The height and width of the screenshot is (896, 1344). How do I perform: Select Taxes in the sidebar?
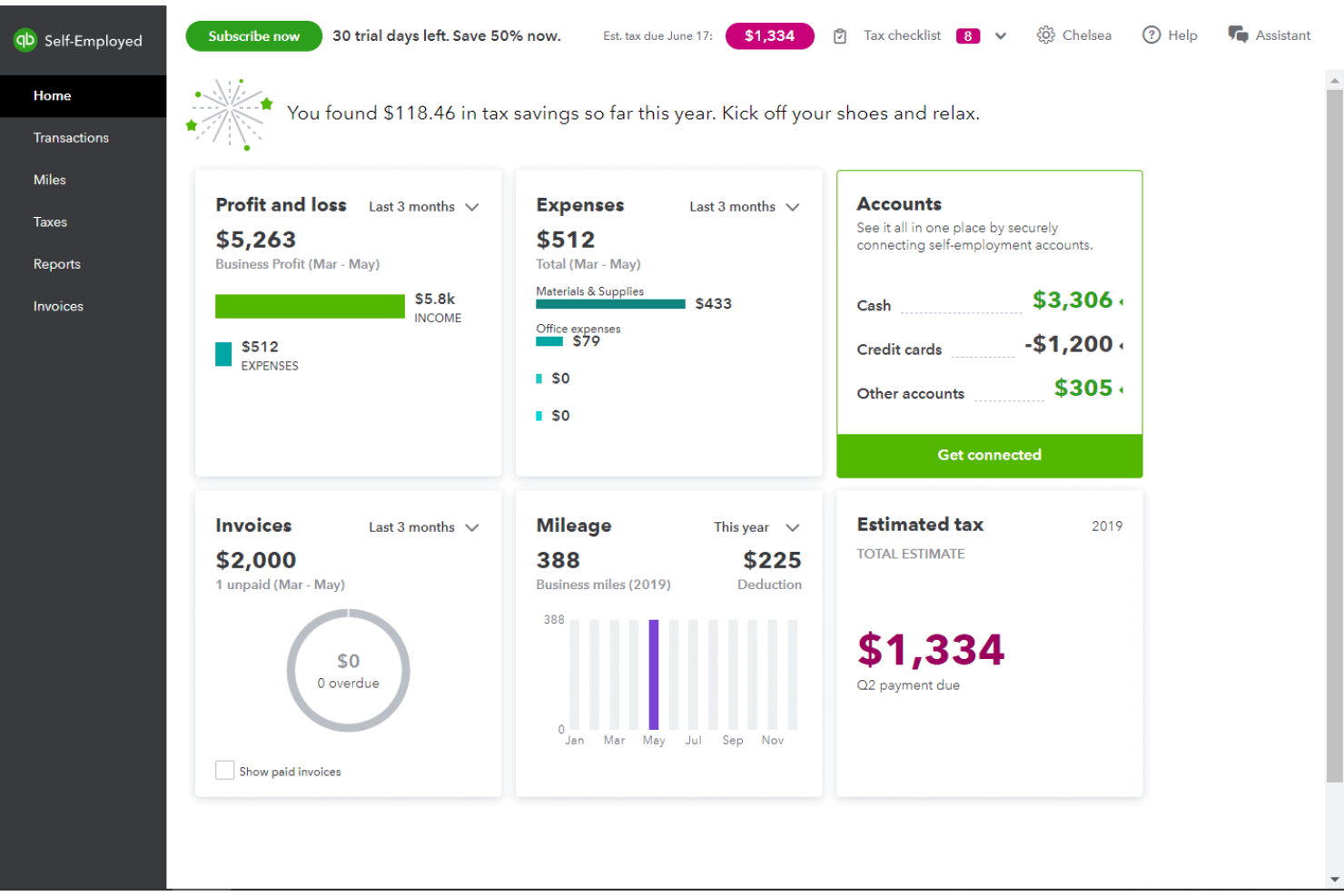pyautogui.click(x=50, y=222)
